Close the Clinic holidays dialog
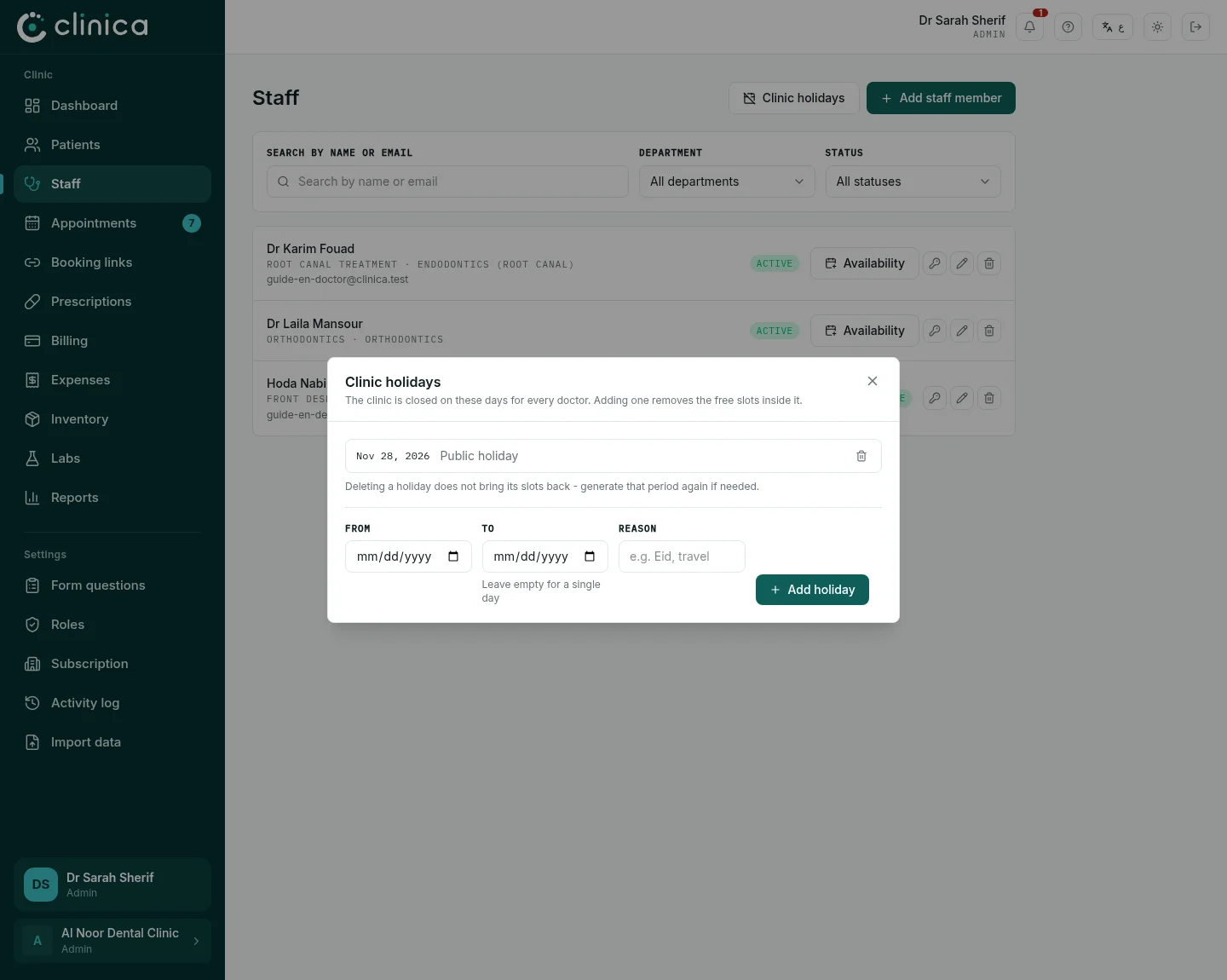 click(x=873, y=381)
